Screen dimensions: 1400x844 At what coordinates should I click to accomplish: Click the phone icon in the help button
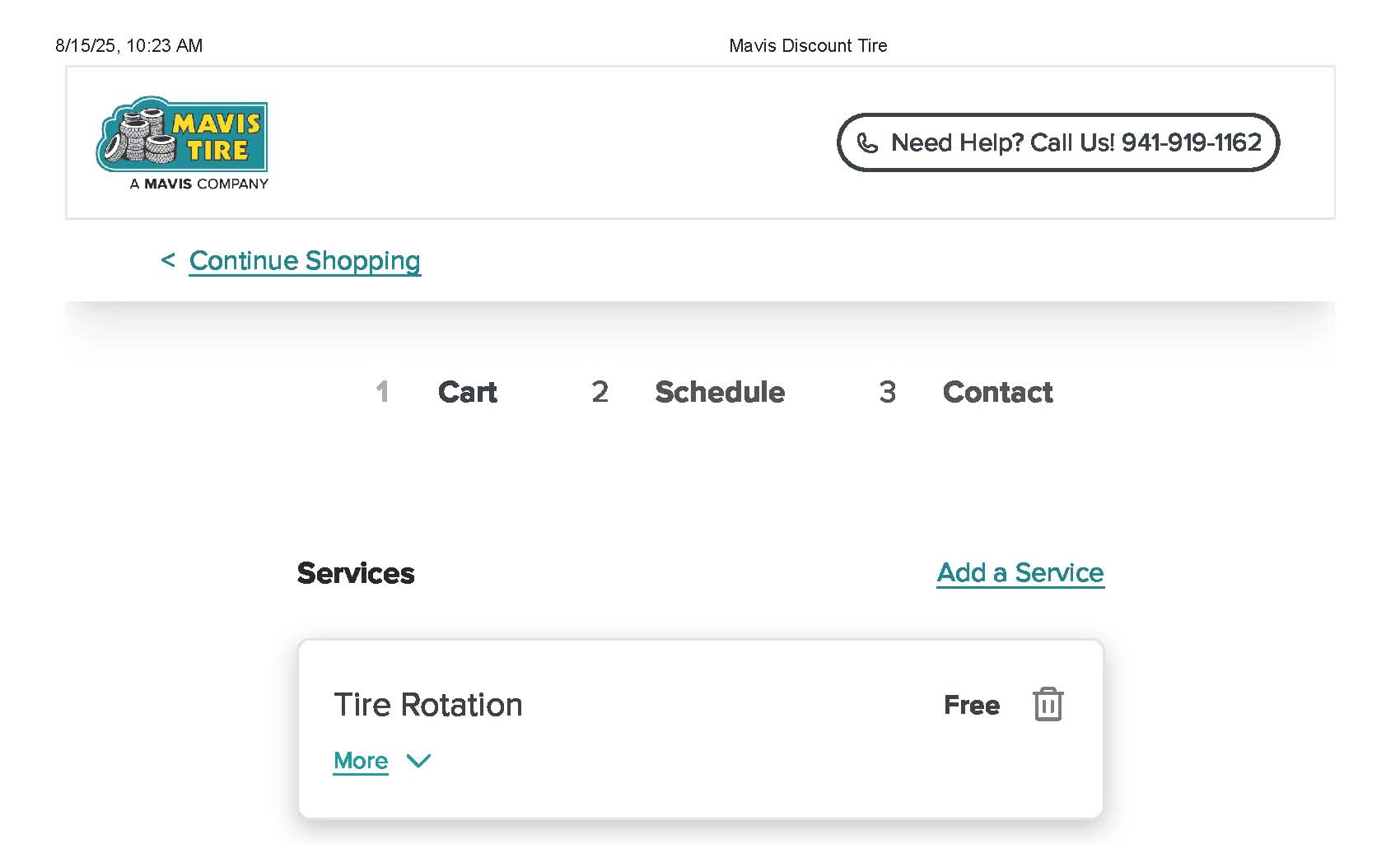[x=867, y=143]
